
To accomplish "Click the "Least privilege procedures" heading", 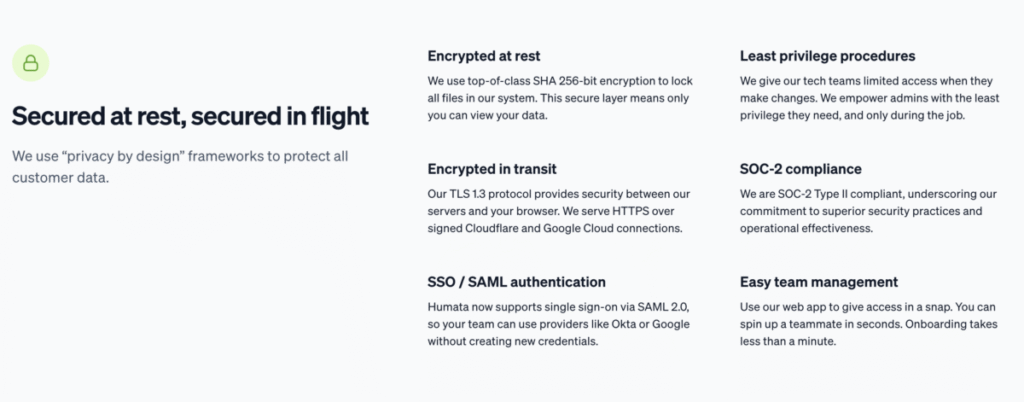I will point(827,56).
